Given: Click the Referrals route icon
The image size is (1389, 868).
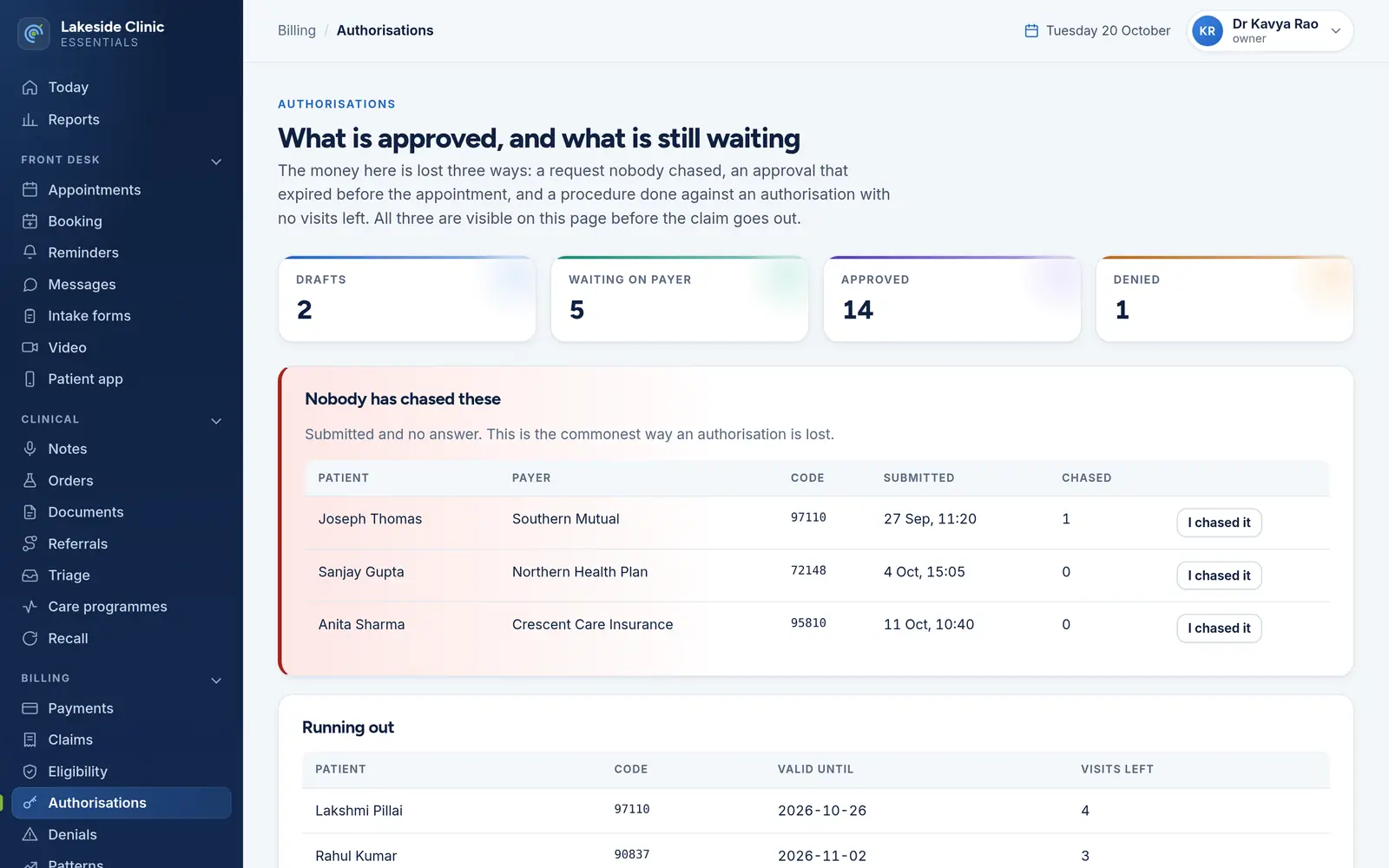Looking at the screenshot, I should 30,544.
